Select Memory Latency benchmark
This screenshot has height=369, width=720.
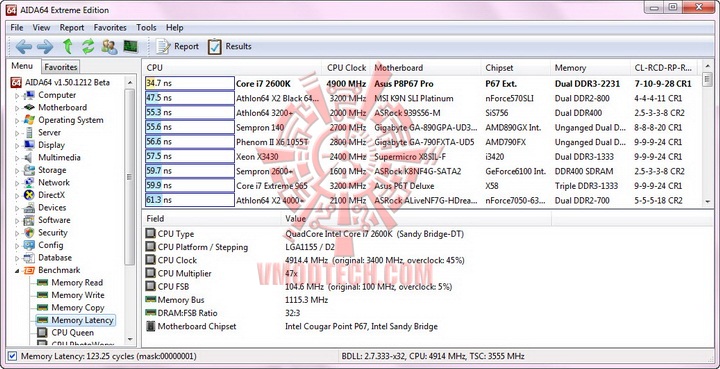[82, 320]
